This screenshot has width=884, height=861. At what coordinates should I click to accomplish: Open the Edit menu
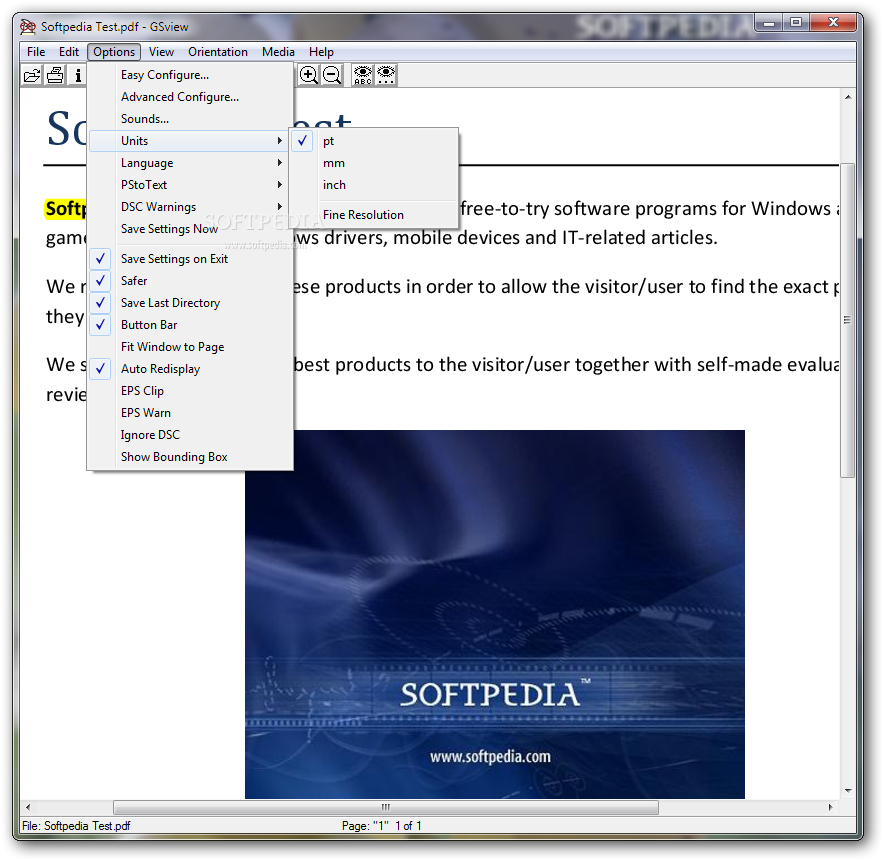pos(69,52)
